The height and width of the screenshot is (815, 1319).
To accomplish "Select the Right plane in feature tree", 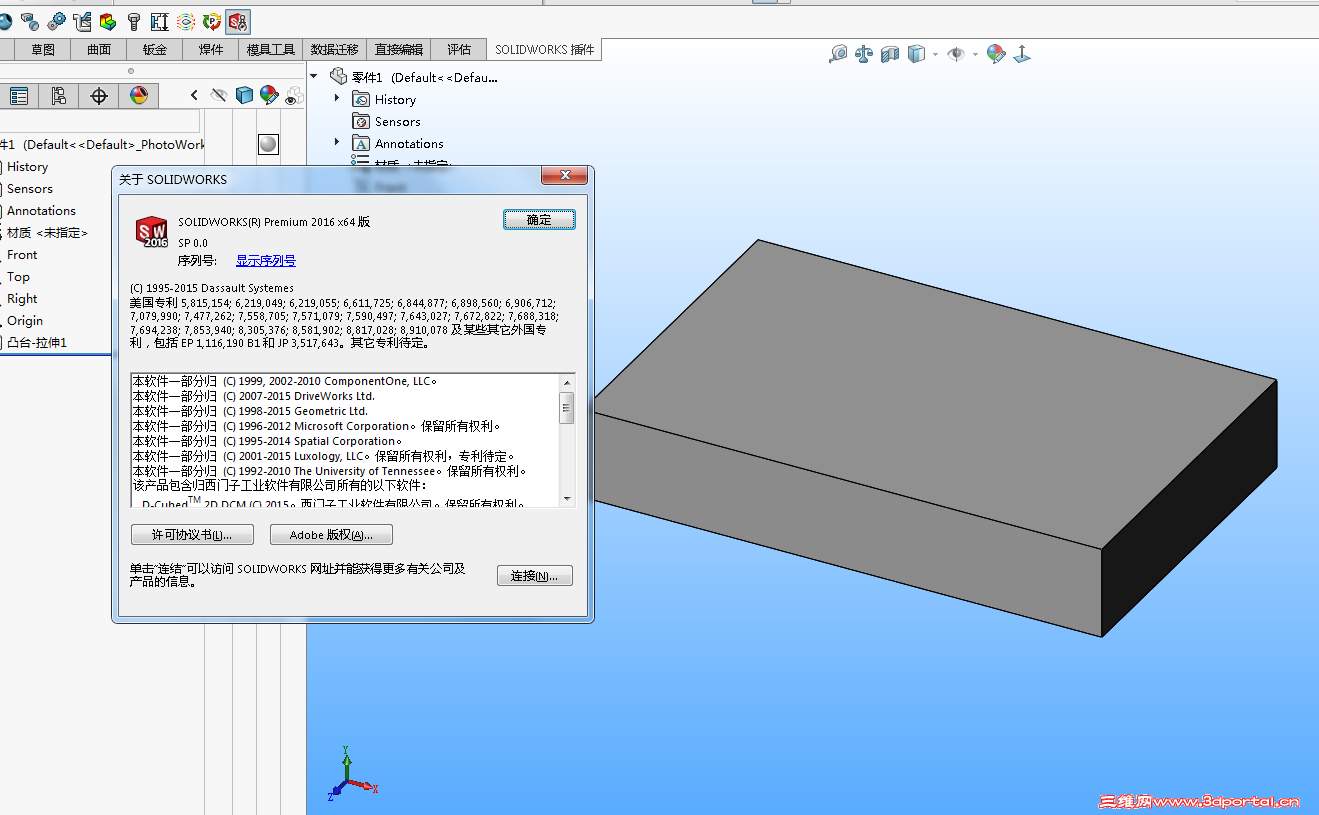I will coord(21,299).
